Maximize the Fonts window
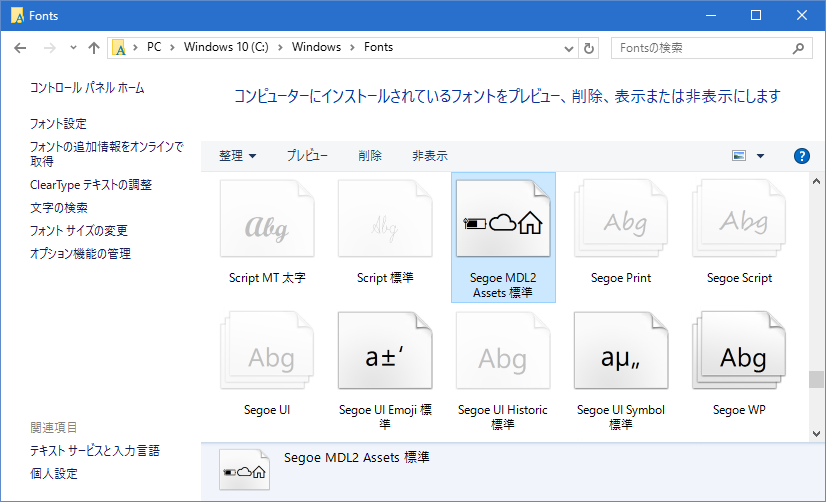826x502 pixels. pos(756,15)
